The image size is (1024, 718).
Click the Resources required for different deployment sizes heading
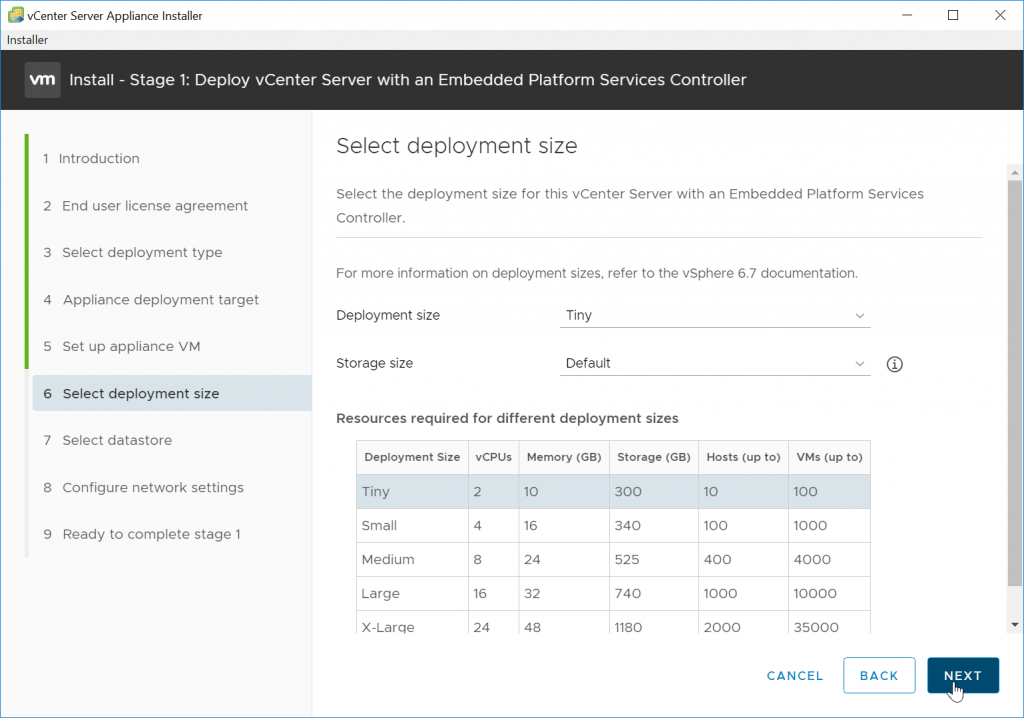[507, 418]
